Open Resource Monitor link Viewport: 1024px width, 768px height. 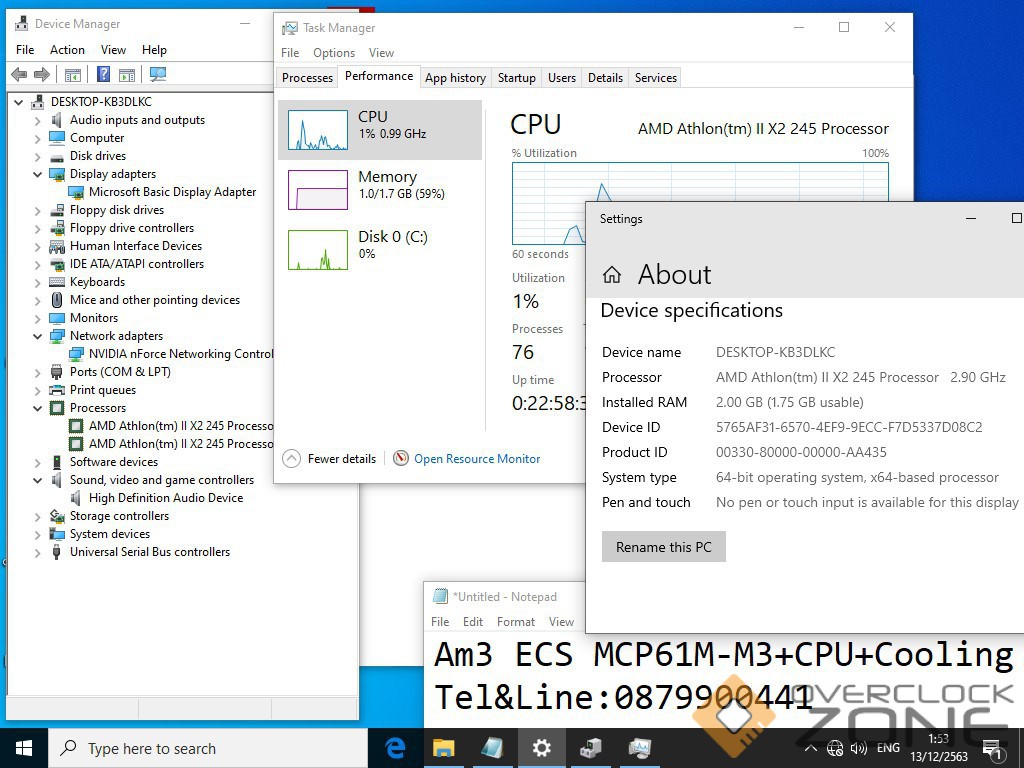(477, 458)
